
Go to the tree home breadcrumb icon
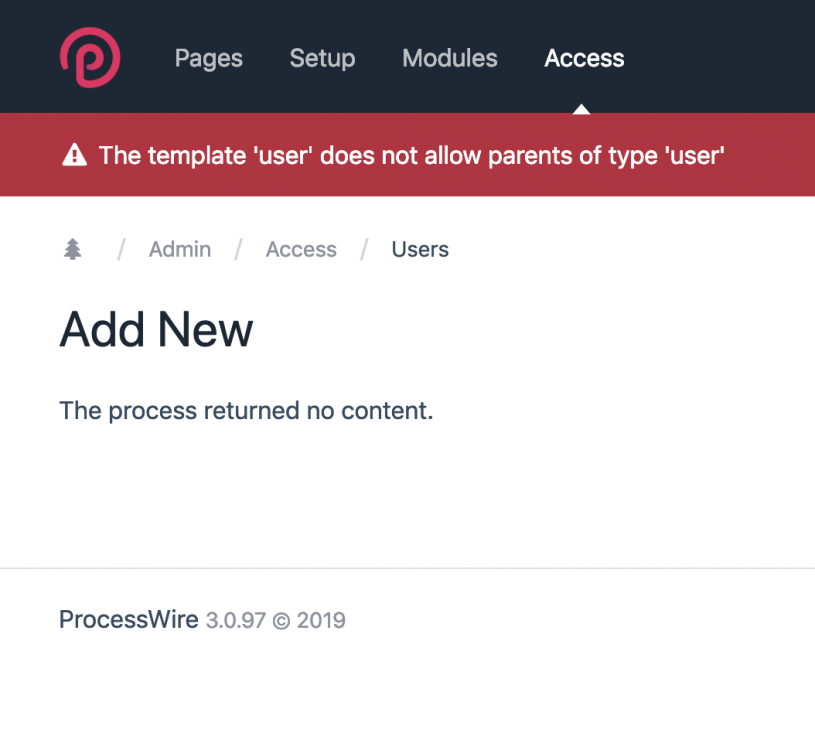tap(72, 249)
